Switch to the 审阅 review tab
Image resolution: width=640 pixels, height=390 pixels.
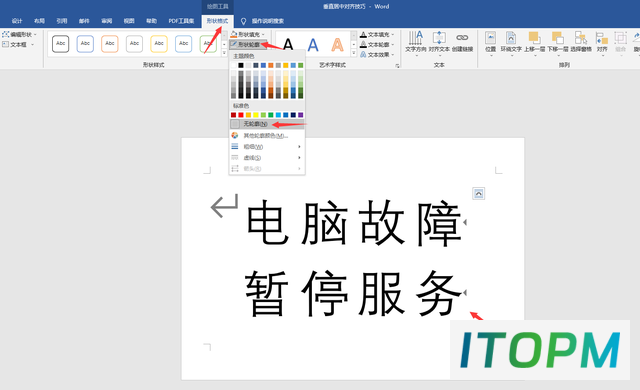107,21
